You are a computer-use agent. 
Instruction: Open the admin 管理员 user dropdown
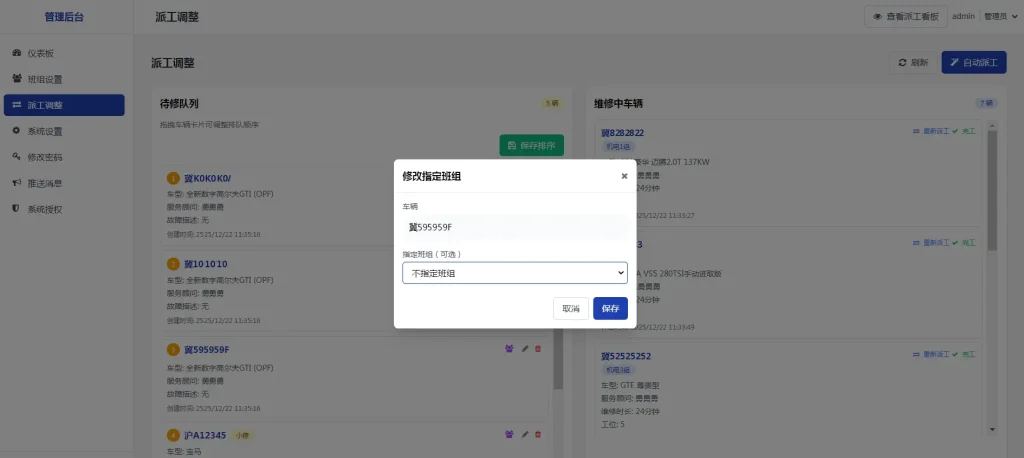pyautogui.click(x=985, y=16)
